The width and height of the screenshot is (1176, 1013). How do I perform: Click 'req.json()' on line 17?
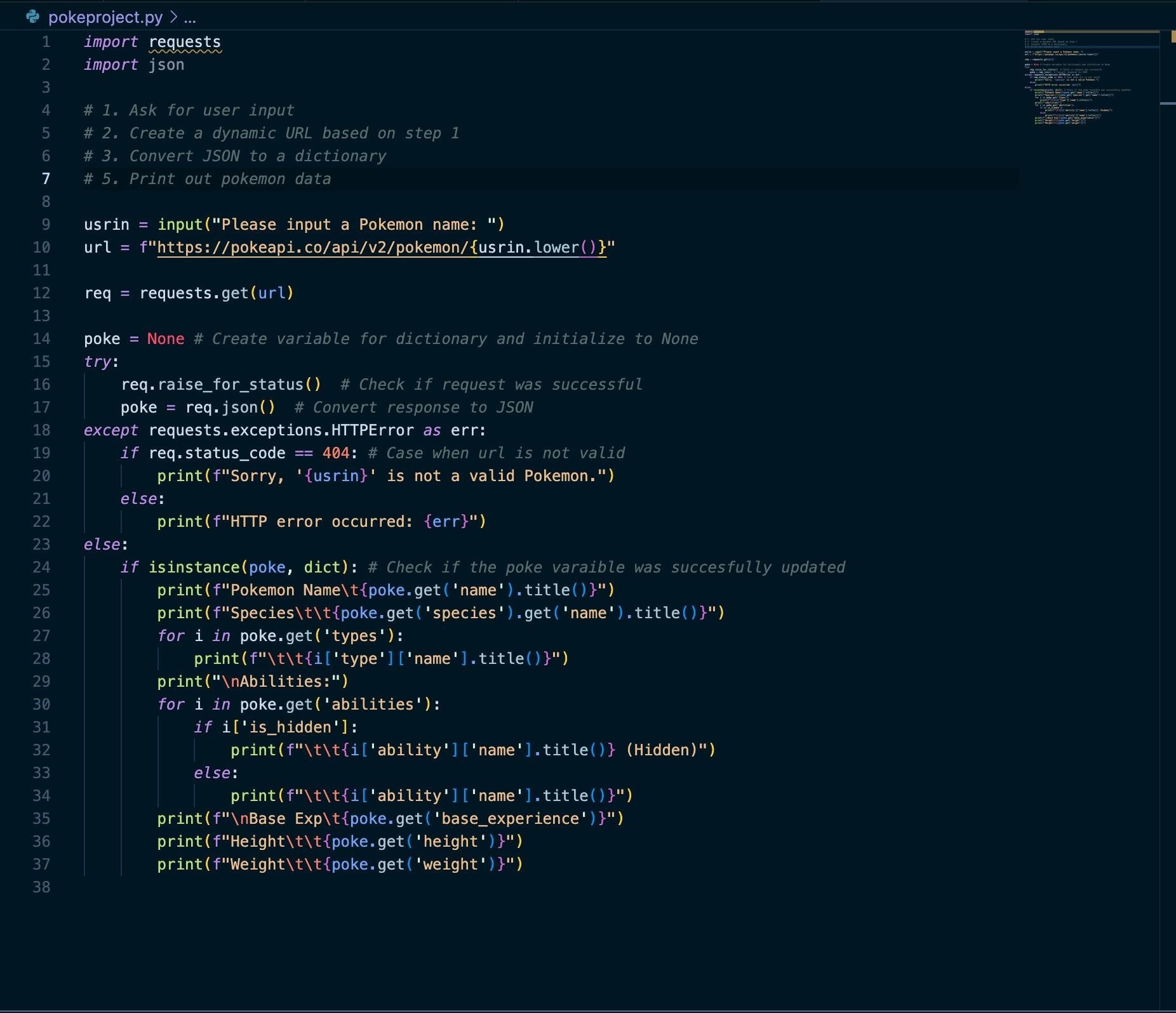tap(231, 407)
